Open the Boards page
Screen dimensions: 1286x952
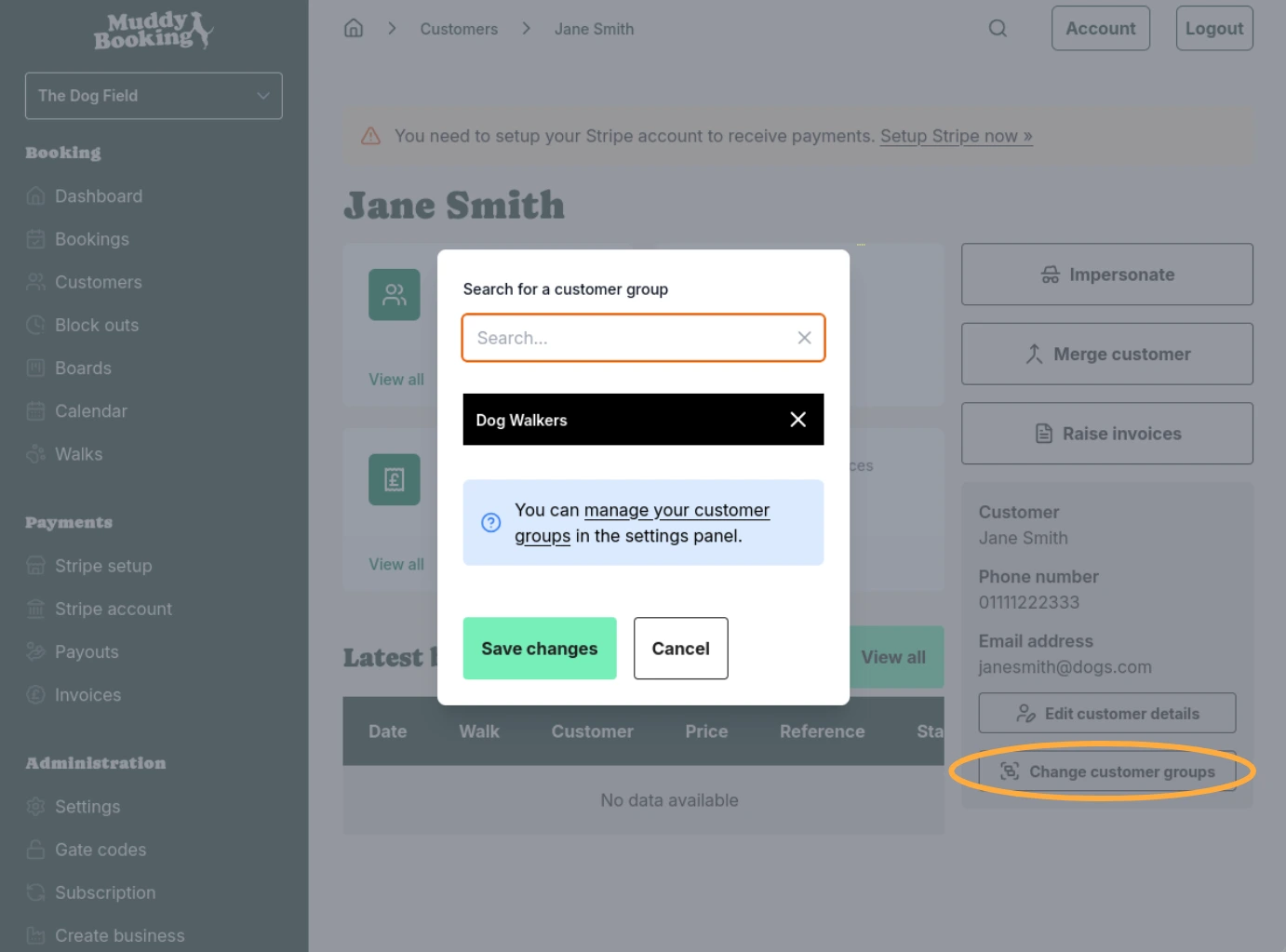pyautogui.click(x=83, y=368)
